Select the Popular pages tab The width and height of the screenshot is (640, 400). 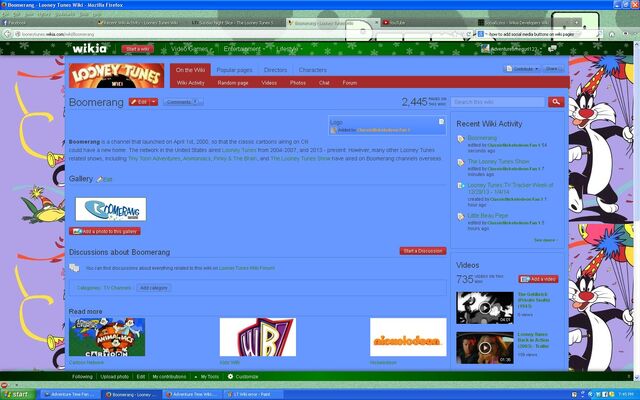[x=234, y=70]
